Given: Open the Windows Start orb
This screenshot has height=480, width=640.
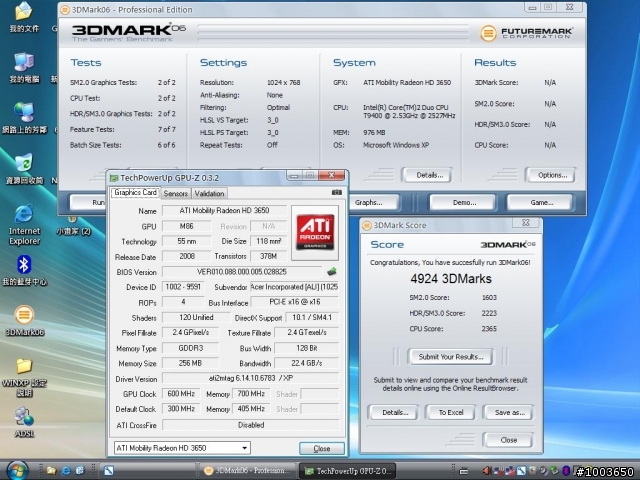Looking at the screenshot, I should (16, 470).
